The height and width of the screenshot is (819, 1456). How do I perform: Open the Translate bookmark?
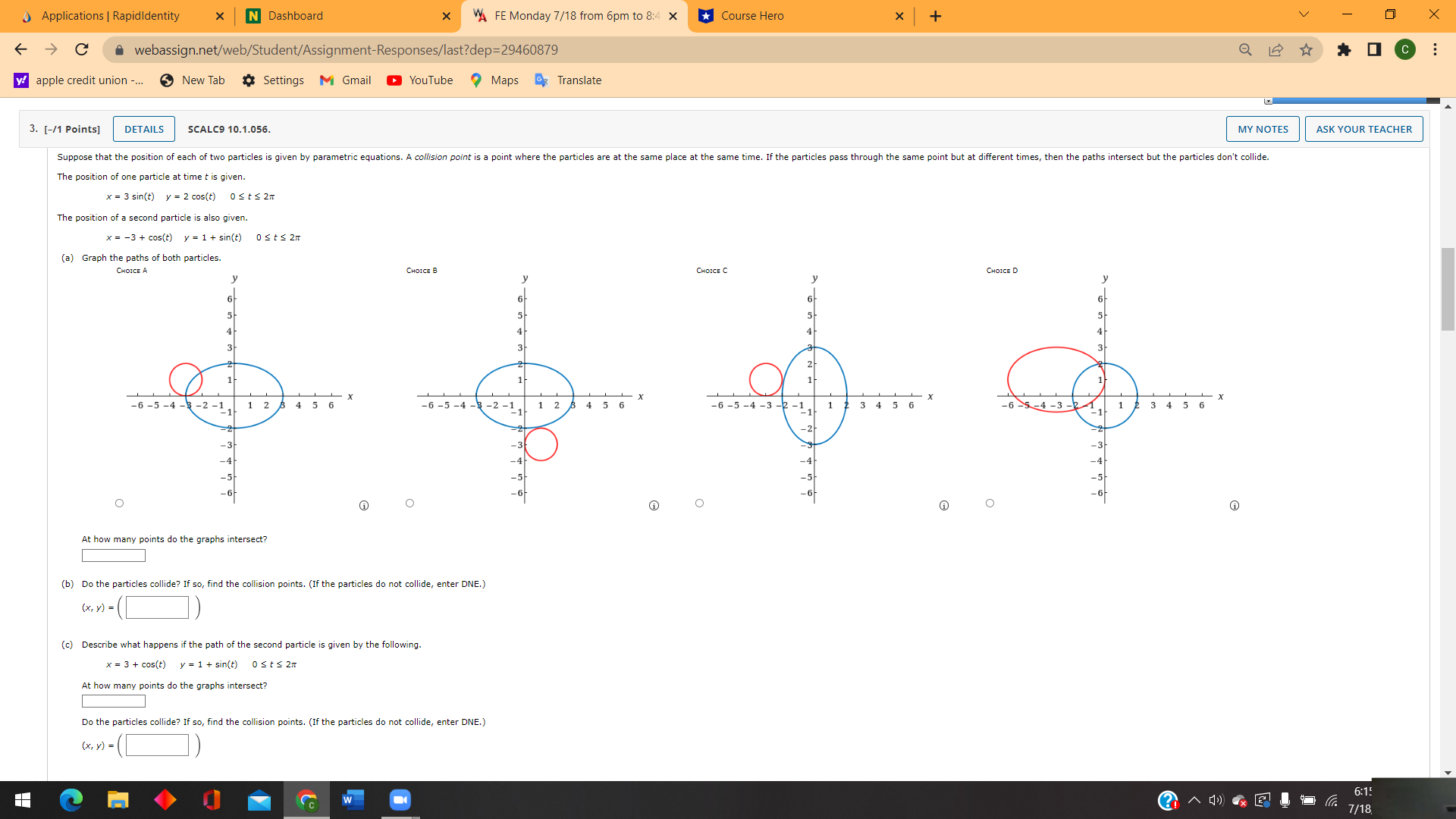[x=568, y=80]
